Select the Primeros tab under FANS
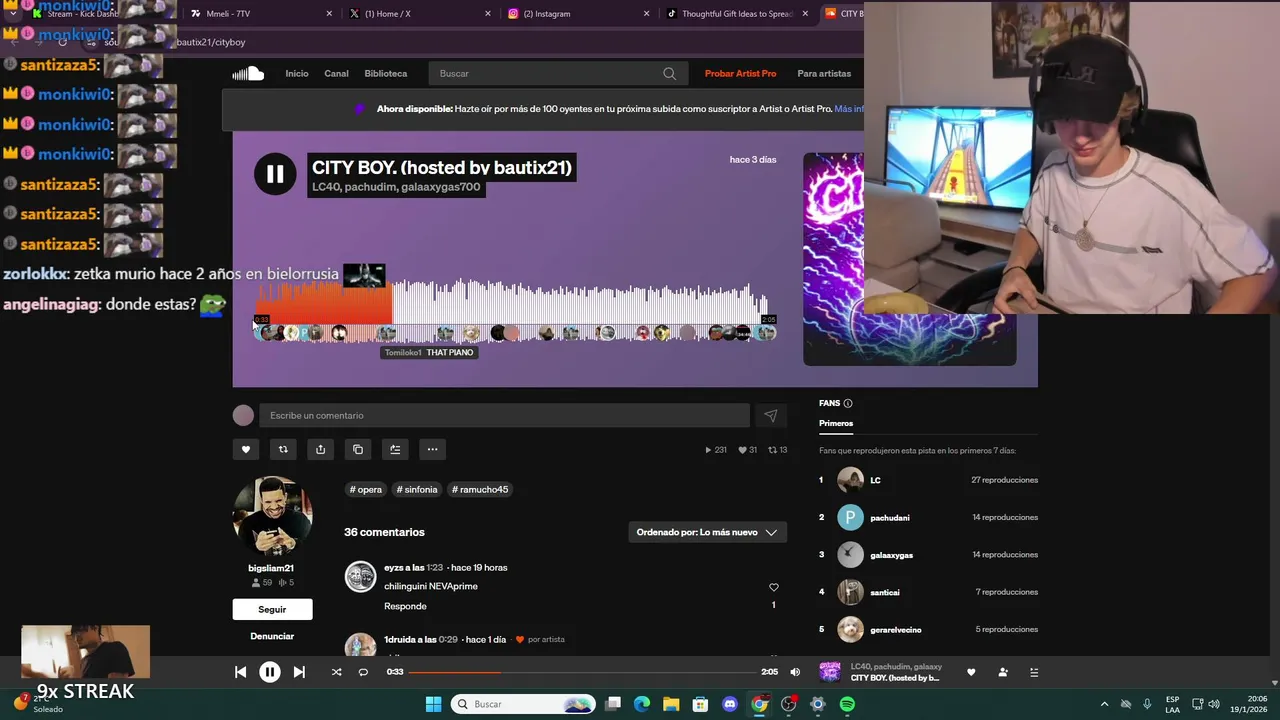Image resolution: width=1280 pixels, height=720 pixels. tap(836, 423)
